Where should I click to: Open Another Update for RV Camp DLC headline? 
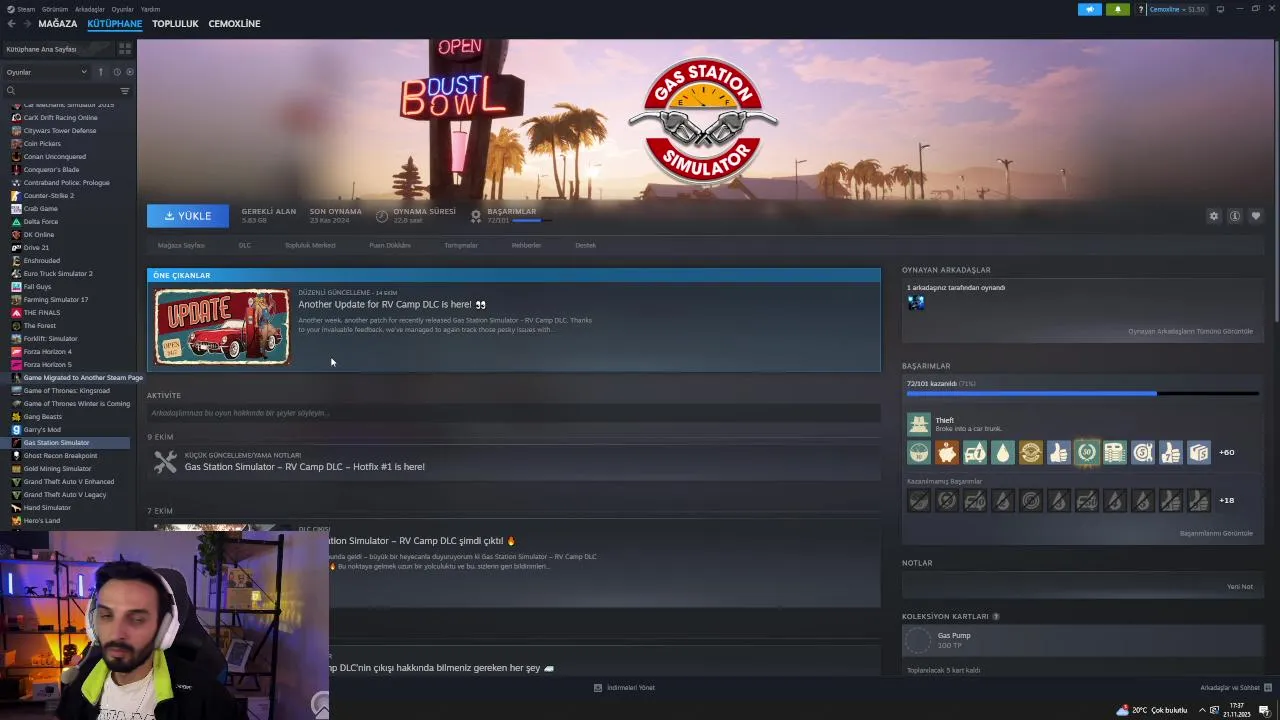[x=392, y=305]
